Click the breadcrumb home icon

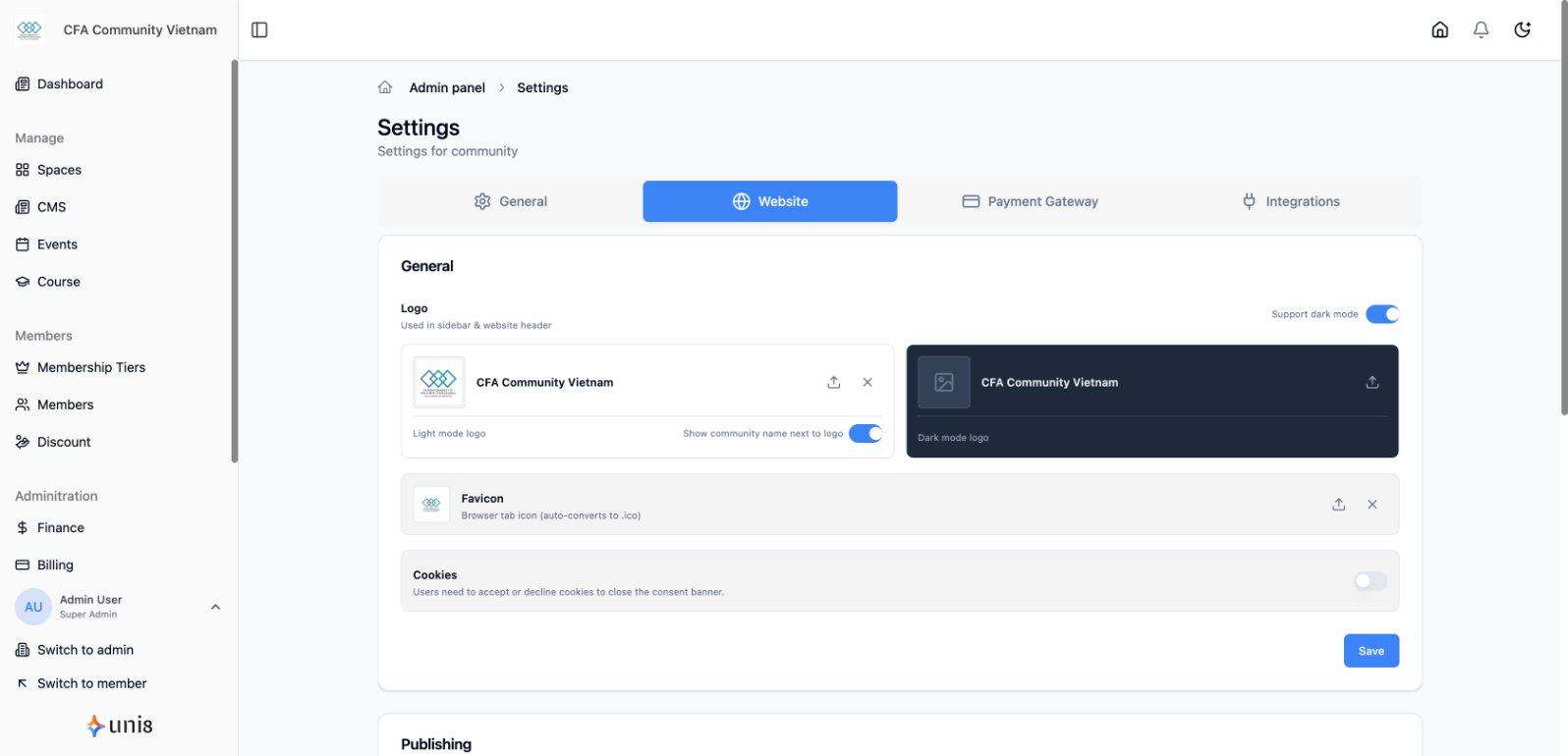[x=385, y=87]
